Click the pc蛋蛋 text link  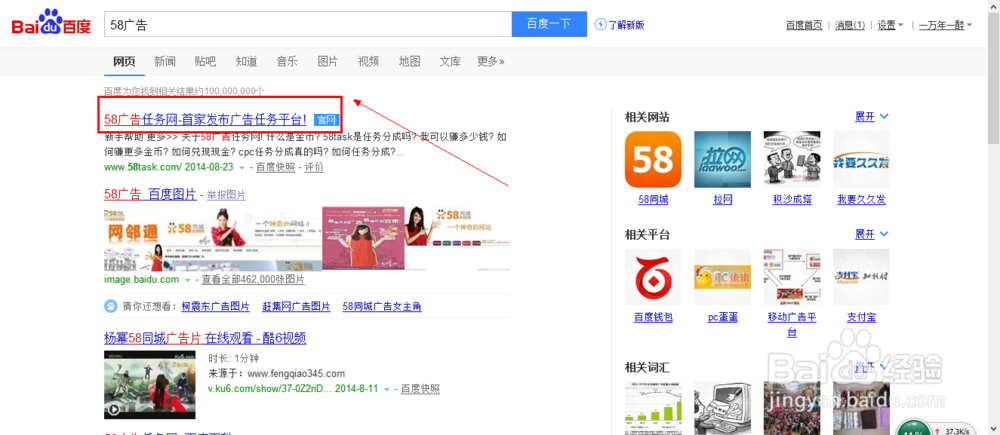[x=723, y=317]
